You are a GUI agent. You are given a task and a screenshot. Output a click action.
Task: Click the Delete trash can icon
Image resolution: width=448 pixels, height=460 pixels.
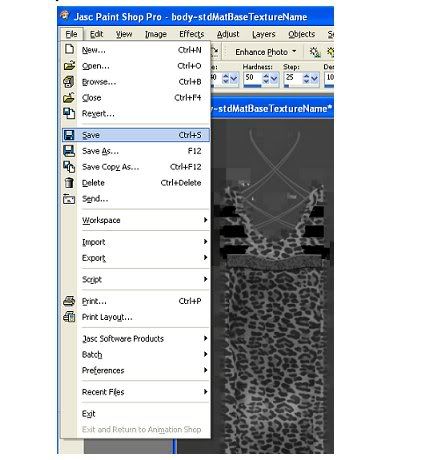(x=69, y=183)
